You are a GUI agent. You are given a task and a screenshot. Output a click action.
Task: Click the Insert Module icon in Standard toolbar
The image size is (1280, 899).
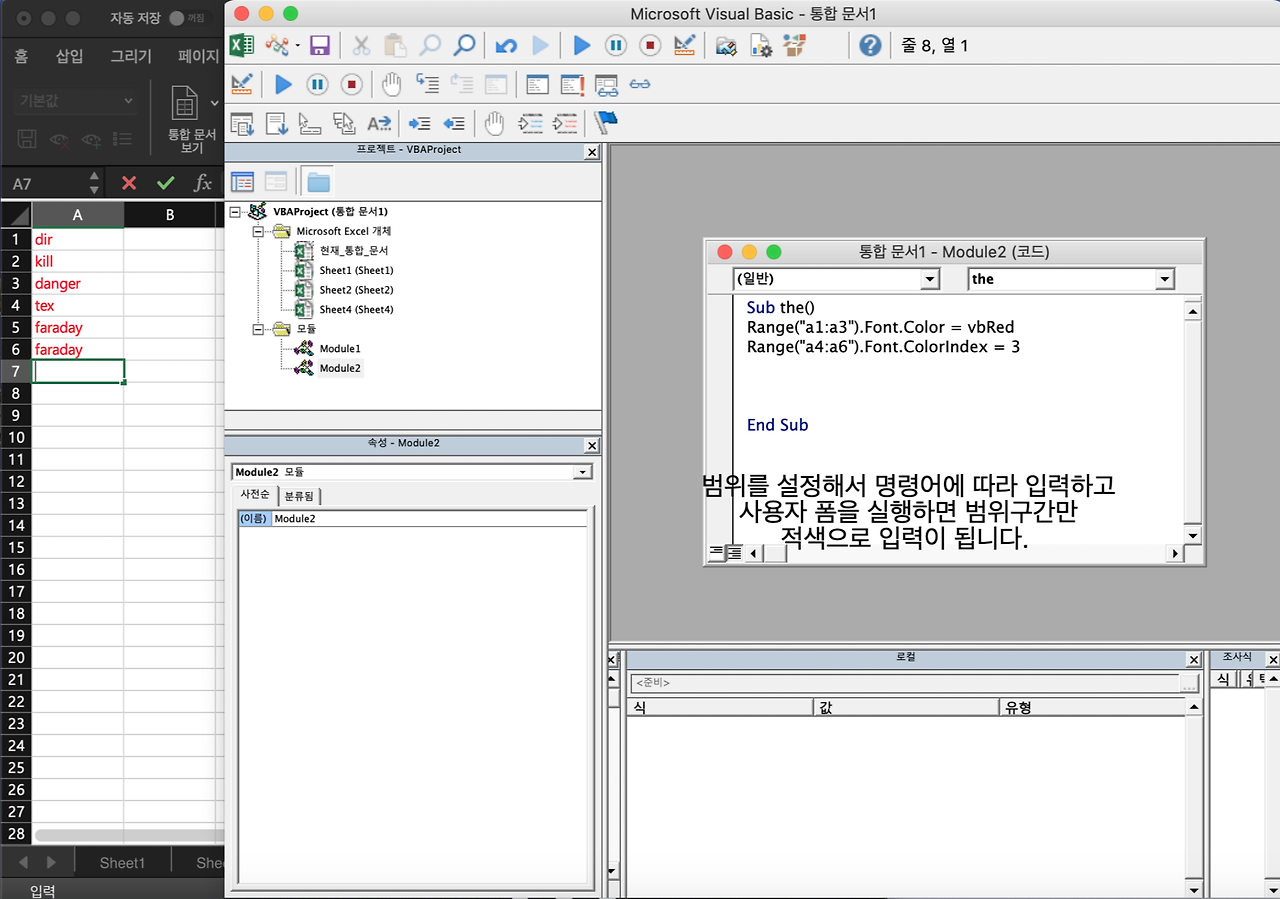tap(277, 45)
